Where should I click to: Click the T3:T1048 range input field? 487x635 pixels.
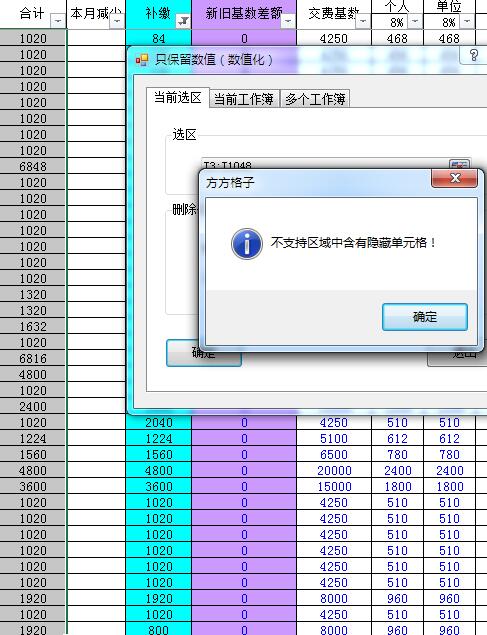coord(325,164)
